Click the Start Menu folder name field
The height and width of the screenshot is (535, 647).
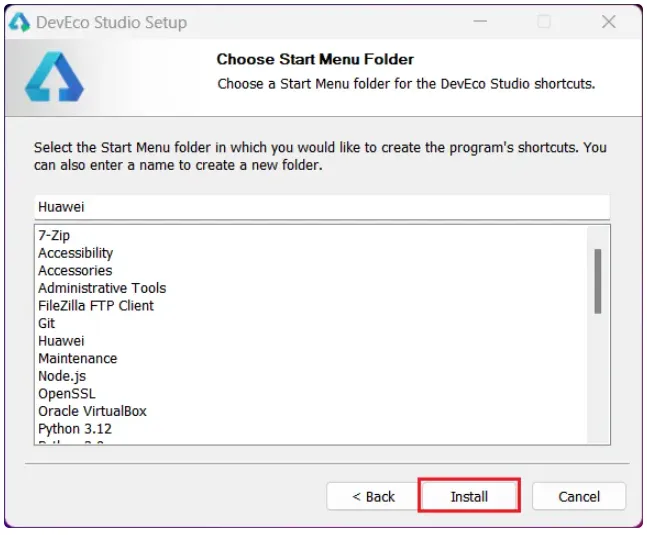click(321, 206)
